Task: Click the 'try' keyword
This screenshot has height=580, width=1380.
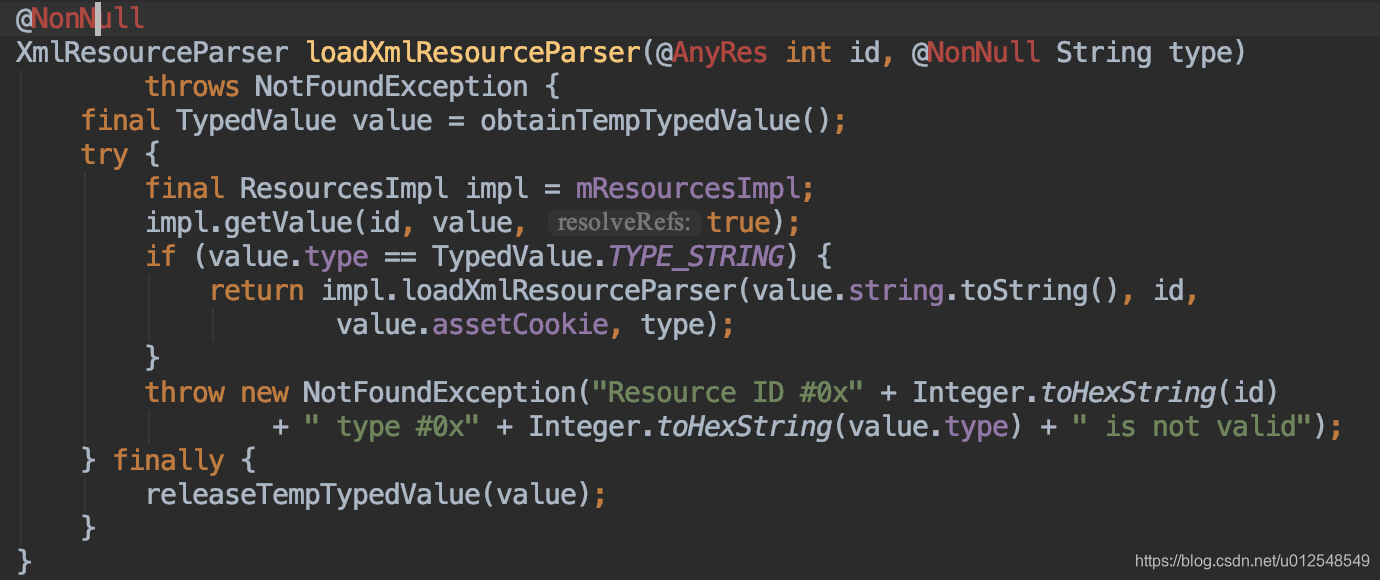Action: pyautogui.click(x=105, y=154)
